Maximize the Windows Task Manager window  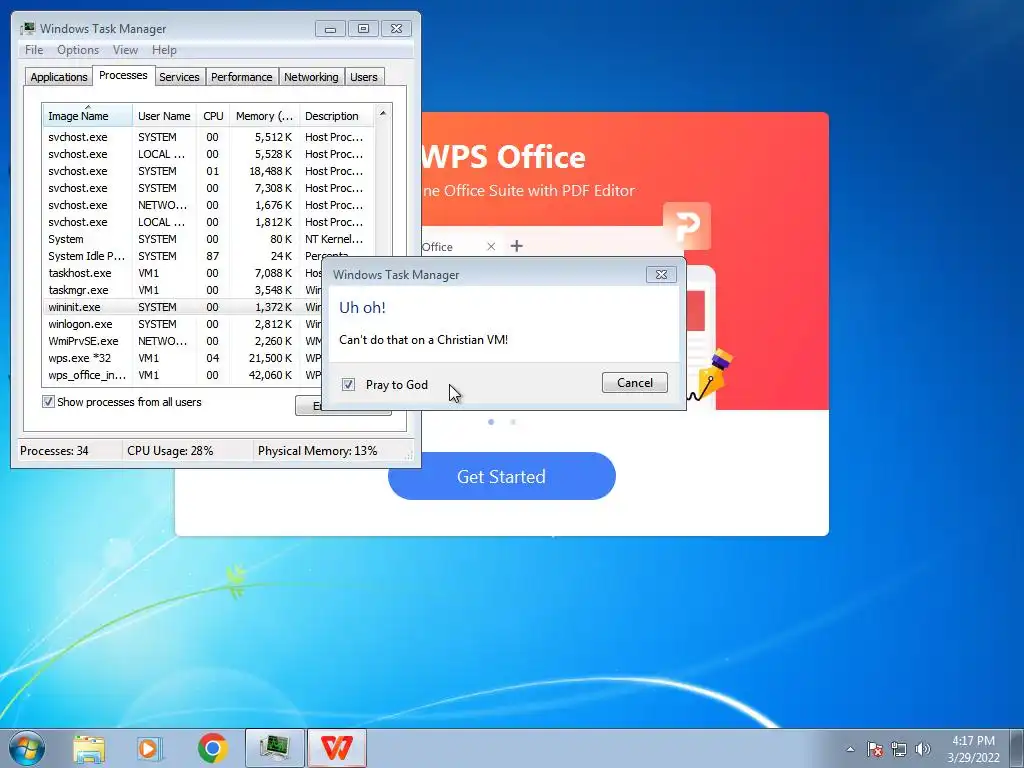(363, 29)
